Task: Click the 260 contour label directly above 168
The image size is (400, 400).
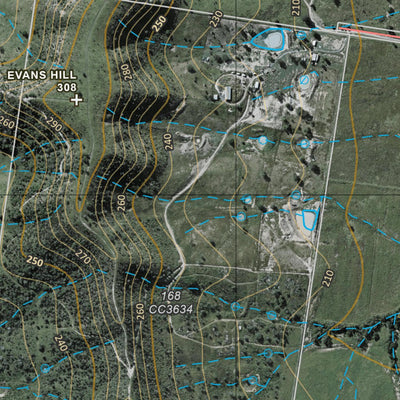Action: [122, 203]
